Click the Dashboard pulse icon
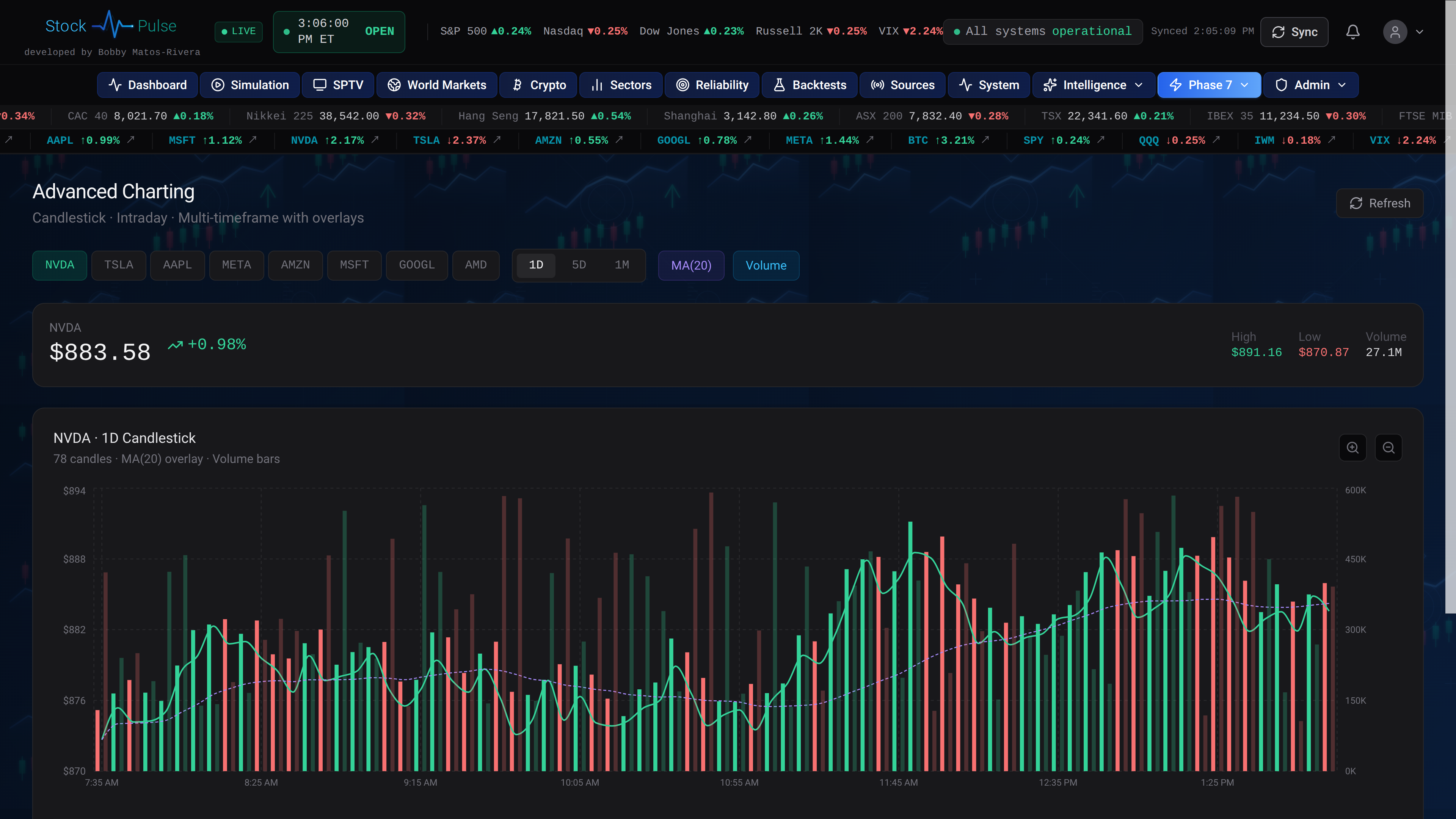The height and width of the screenshot is (819, 1456). coord(115,85)
